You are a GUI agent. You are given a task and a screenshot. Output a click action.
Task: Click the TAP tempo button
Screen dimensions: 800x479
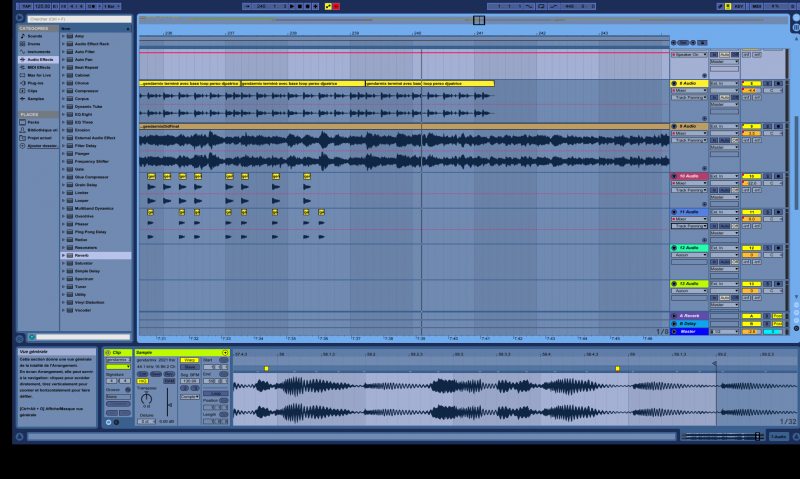(26, 6)
